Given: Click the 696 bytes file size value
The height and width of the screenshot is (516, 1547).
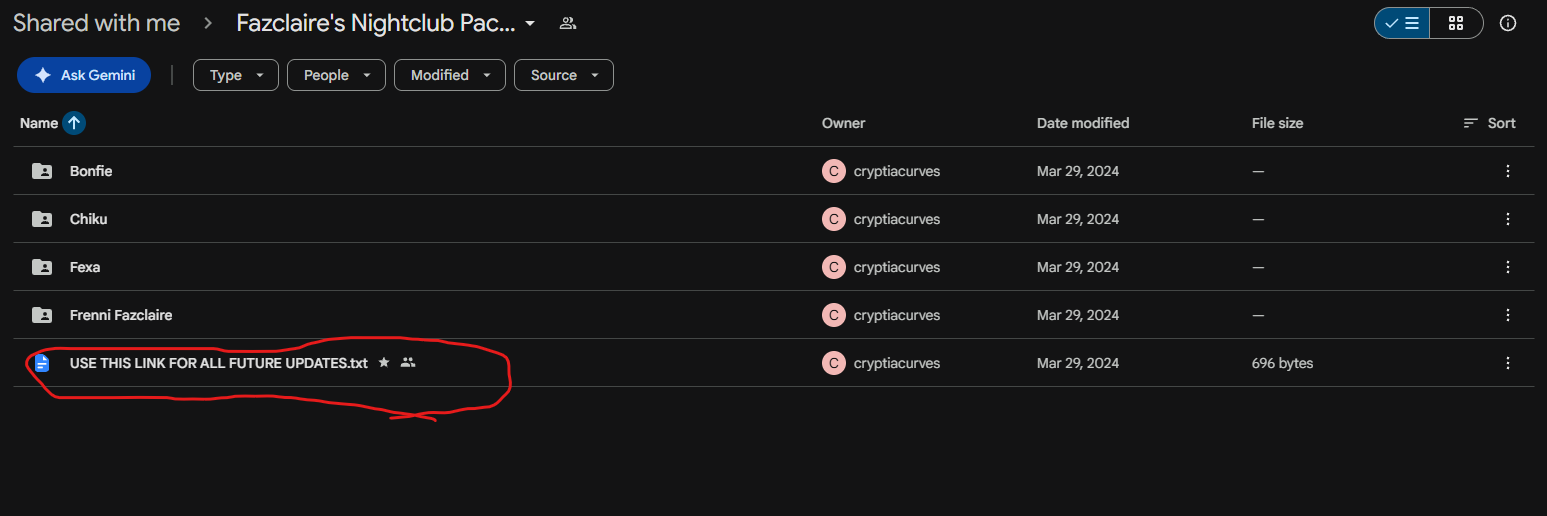Looking at the screenshot, I should (1282, 363).
